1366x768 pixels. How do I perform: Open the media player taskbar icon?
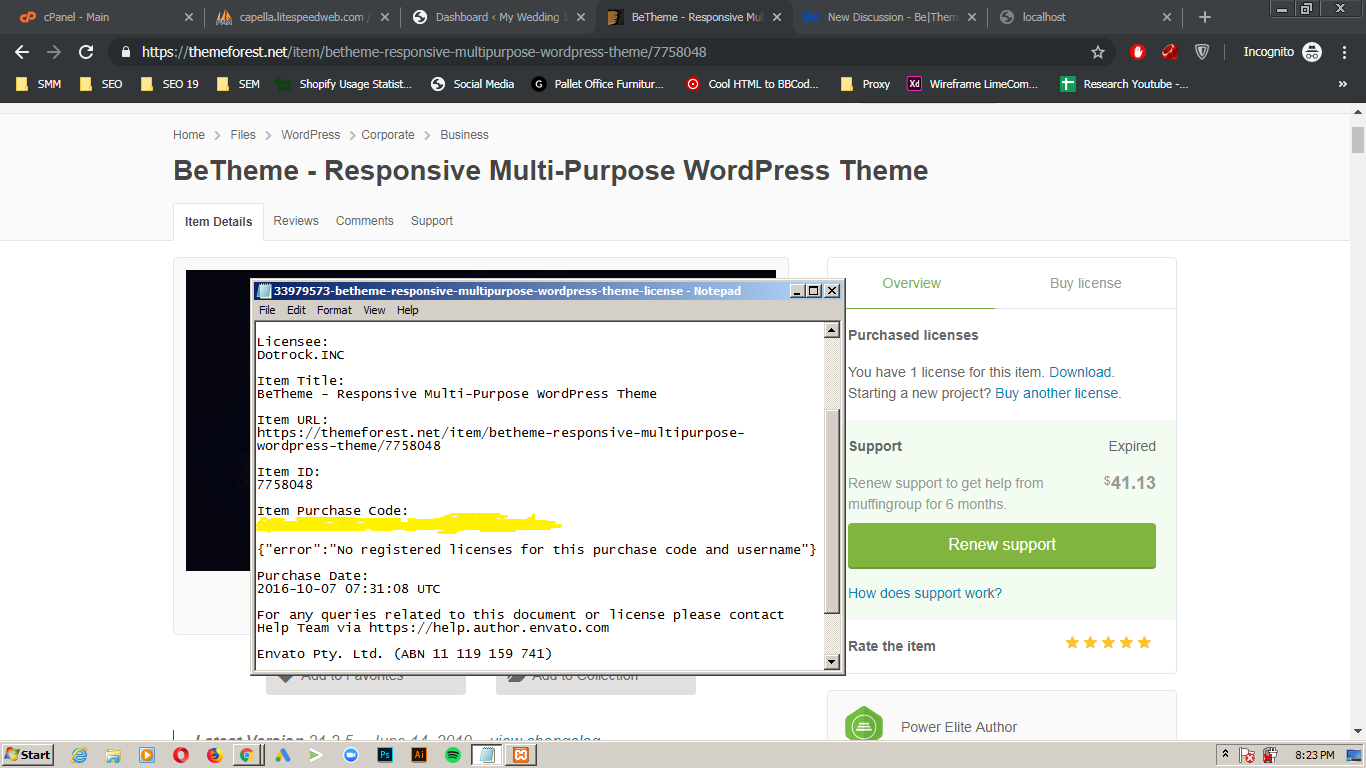point(147,755)
